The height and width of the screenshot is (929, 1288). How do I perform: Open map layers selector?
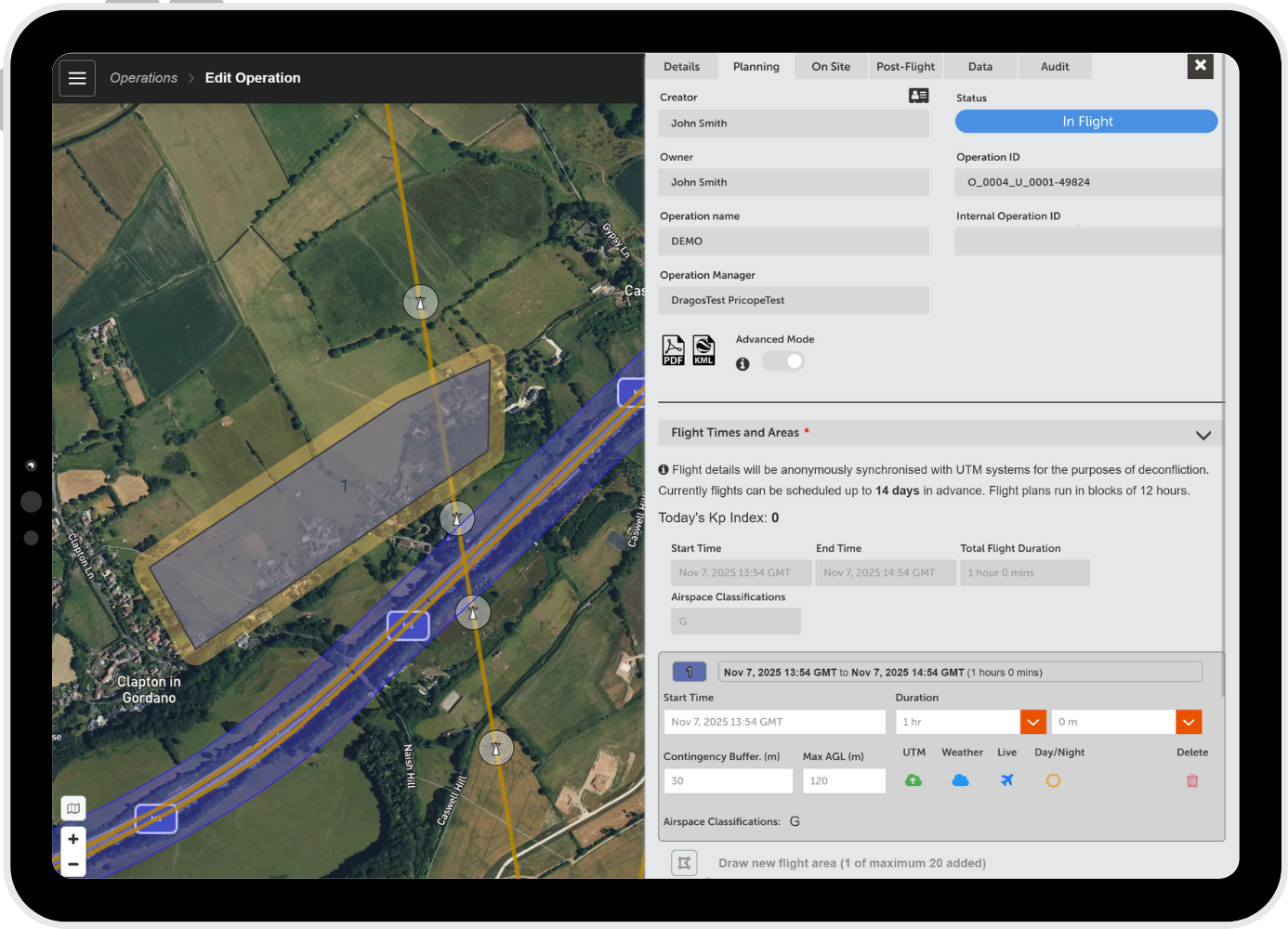tap(73, 808)
